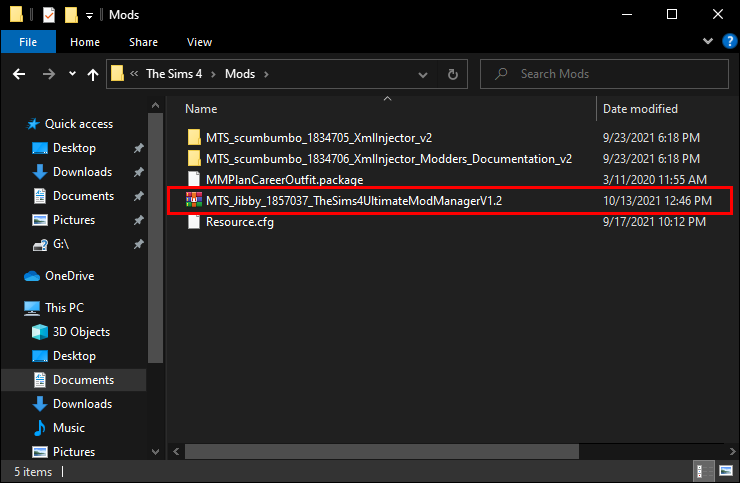Switch to the View tab
The image size is (740, 483).
pos(199,42)
